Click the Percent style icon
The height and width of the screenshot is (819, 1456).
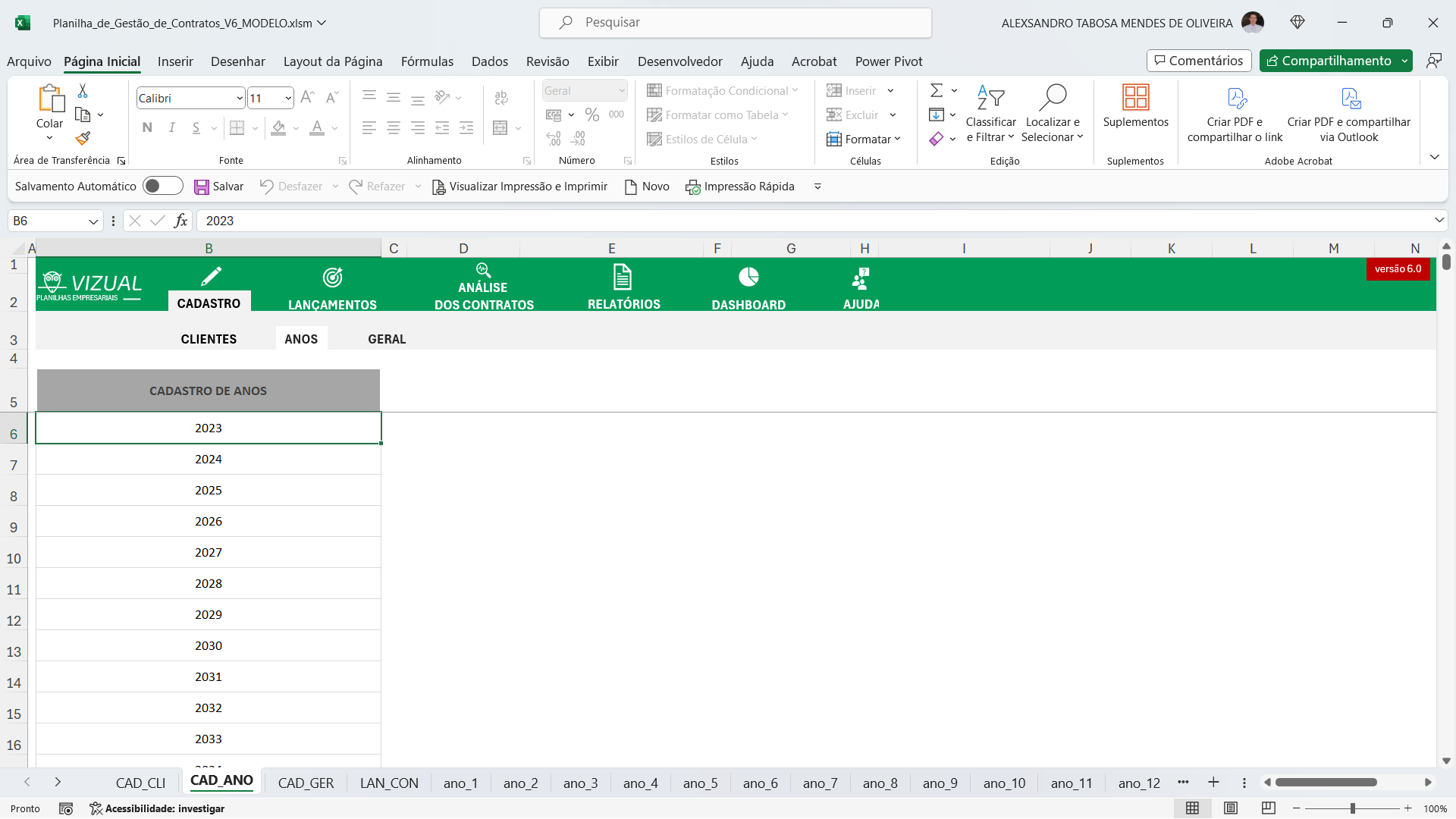[x=592, y=115]
